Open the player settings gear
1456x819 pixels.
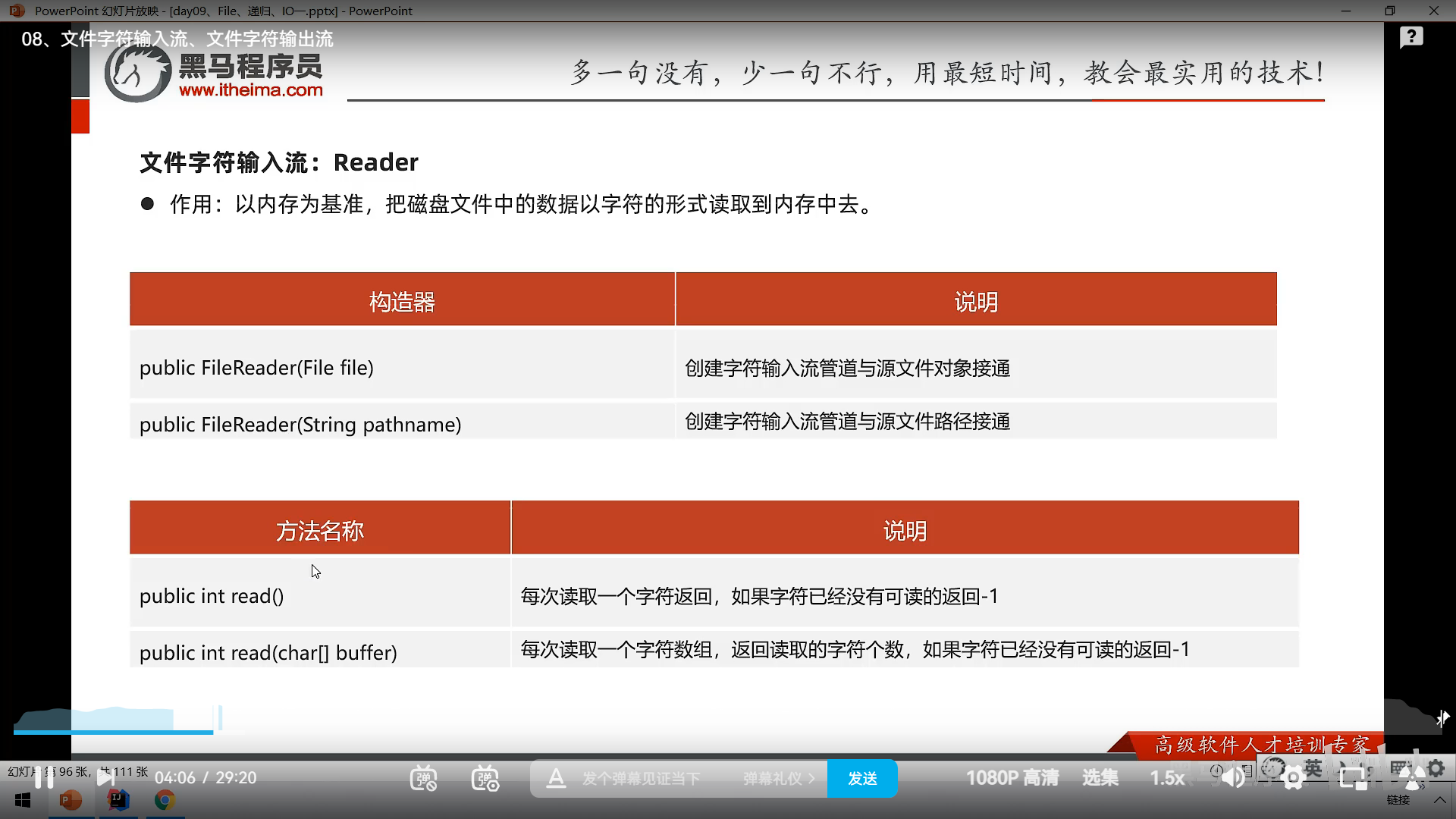(x=1293, y=777)
